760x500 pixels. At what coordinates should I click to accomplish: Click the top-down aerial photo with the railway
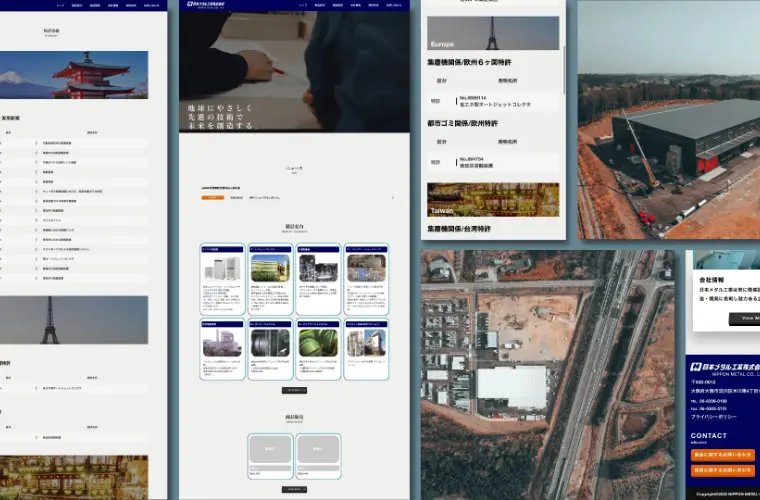(x=548, y=375)
